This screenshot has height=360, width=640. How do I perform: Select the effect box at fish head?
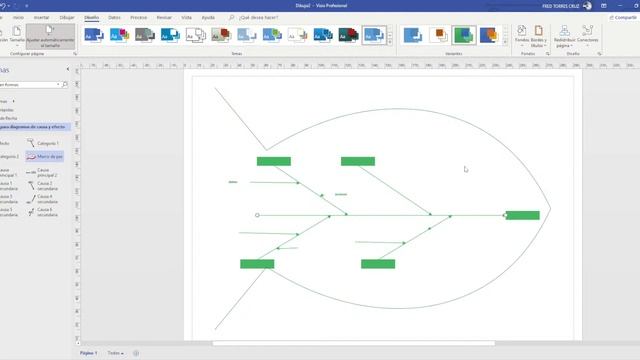coord(523,215)
